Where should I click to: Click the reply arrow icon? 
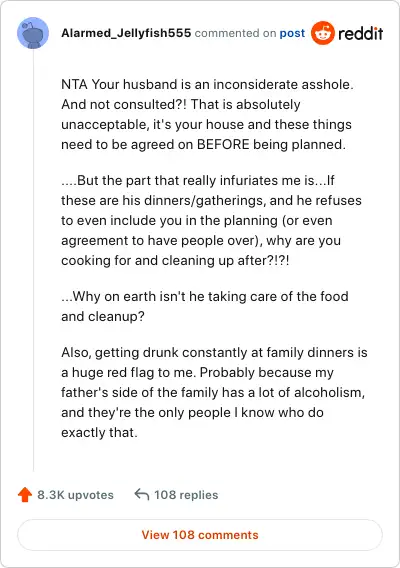click(x=142, y=494)
